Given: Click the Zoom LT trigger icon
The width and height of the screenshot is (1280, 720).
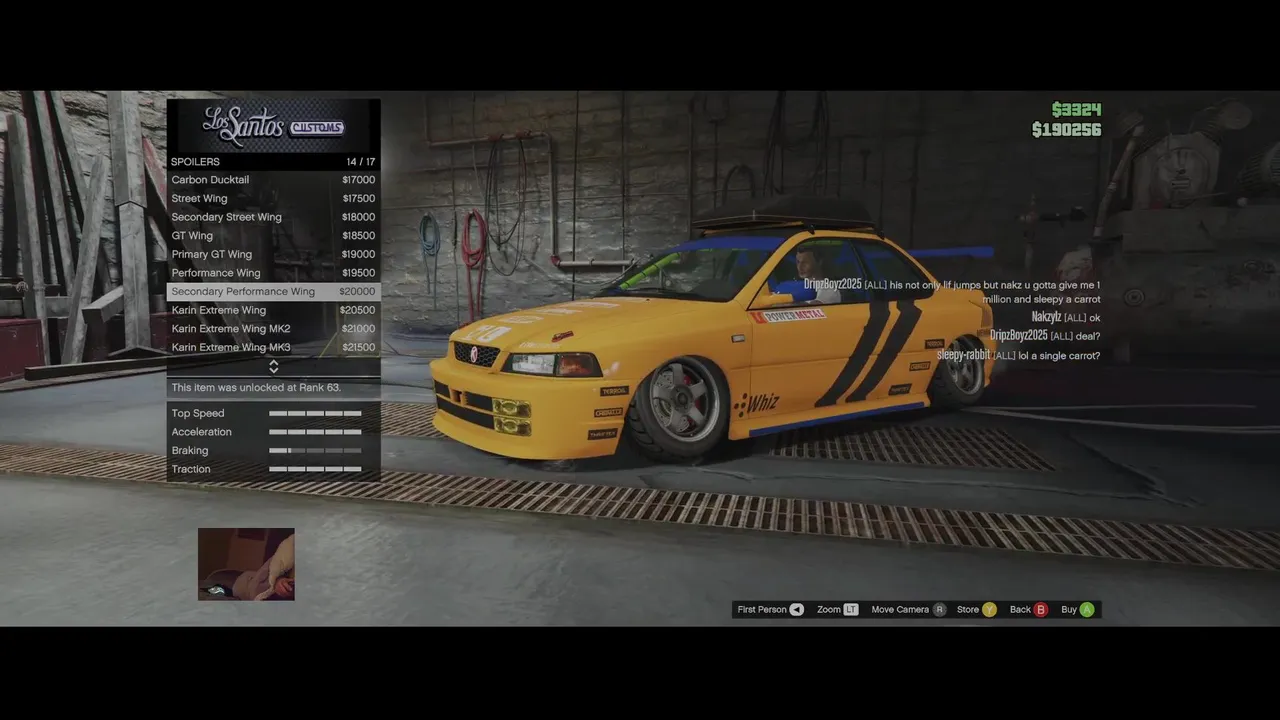Looking at the screenshot, I should [x=851, y=609].
